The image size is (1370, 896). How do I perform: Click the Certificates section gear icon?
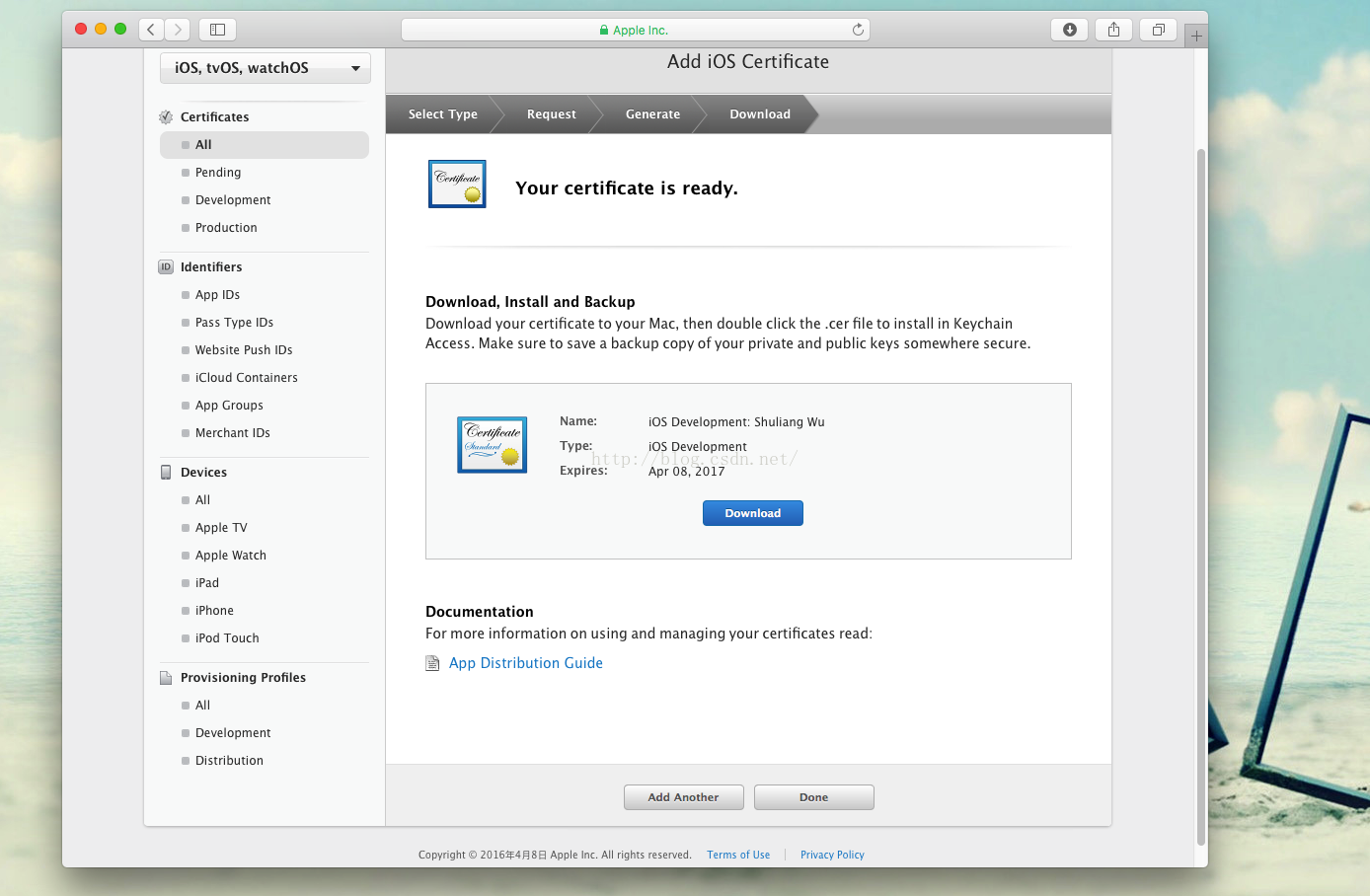click(x=166, y=116)
